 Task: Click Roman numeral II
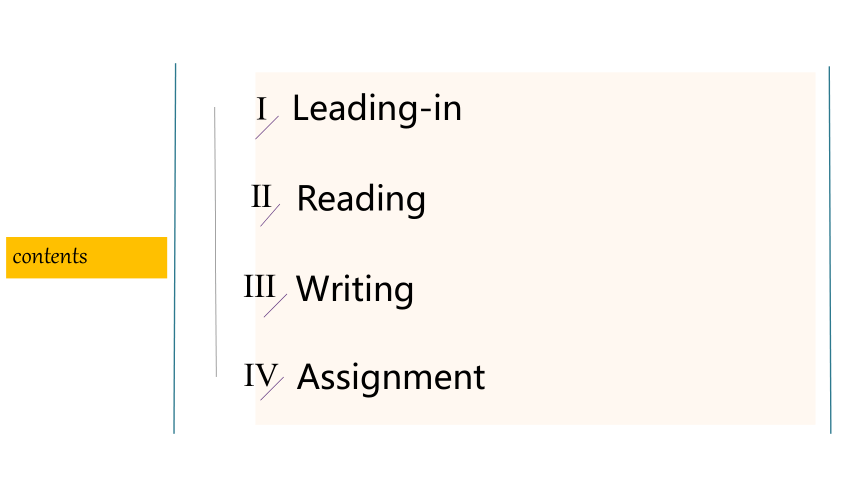[x=261, y=196]
